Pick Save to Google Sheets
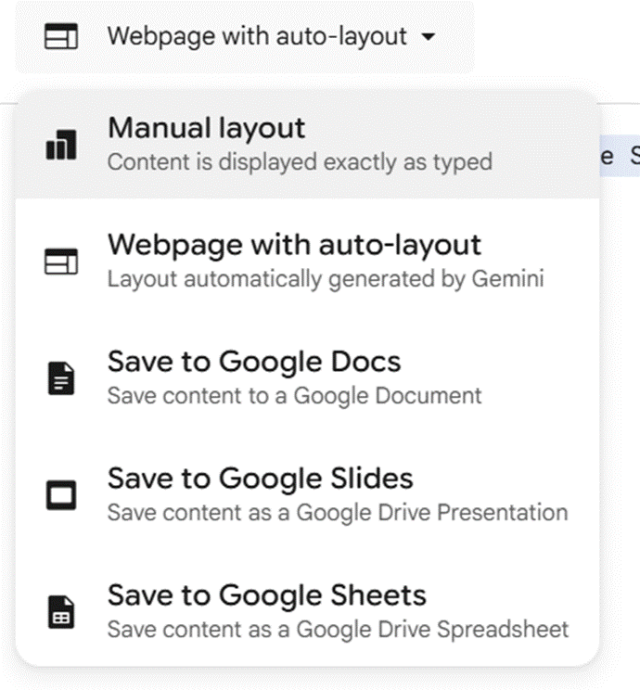This screenshot has height=690, width=640. point(307,612)
